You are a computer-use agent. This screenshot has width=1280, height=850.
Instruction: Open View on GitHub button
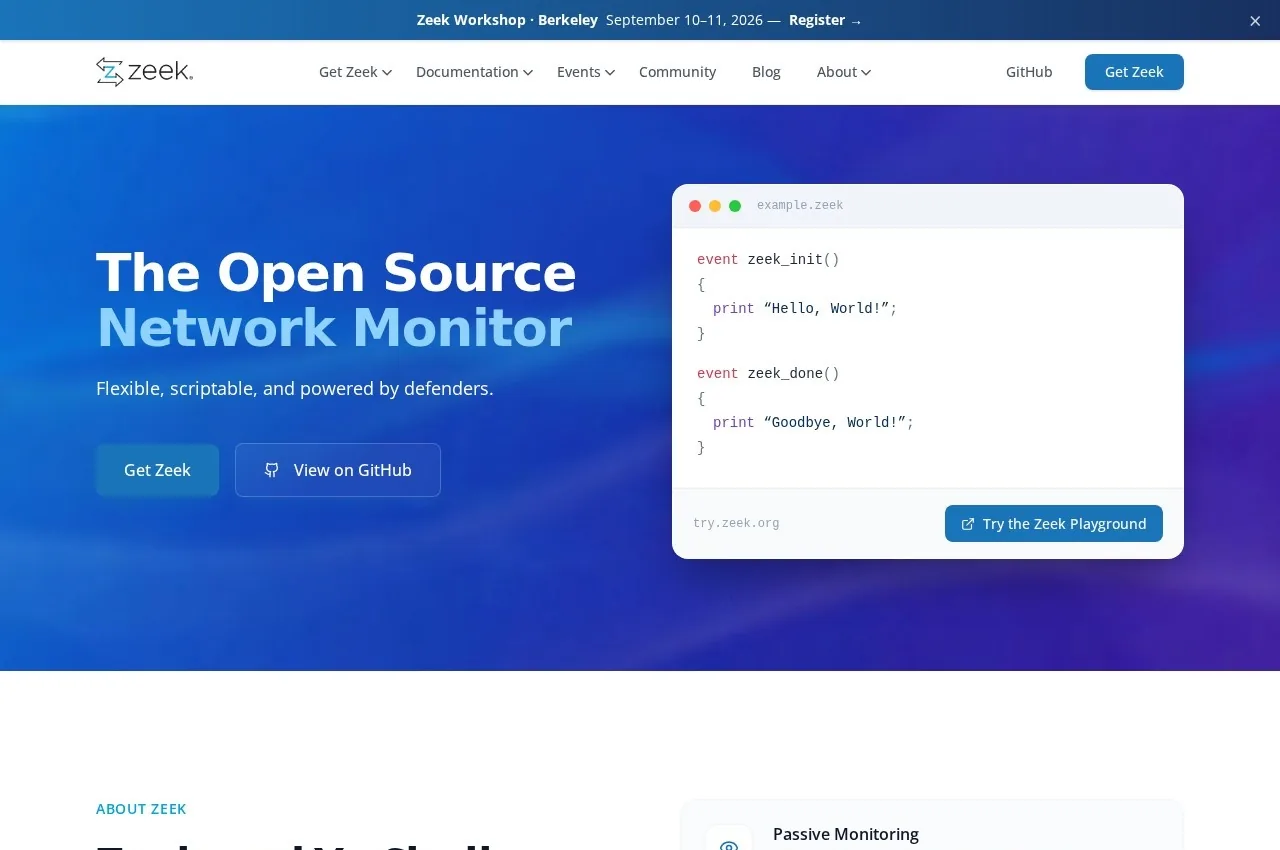(338, 470)
